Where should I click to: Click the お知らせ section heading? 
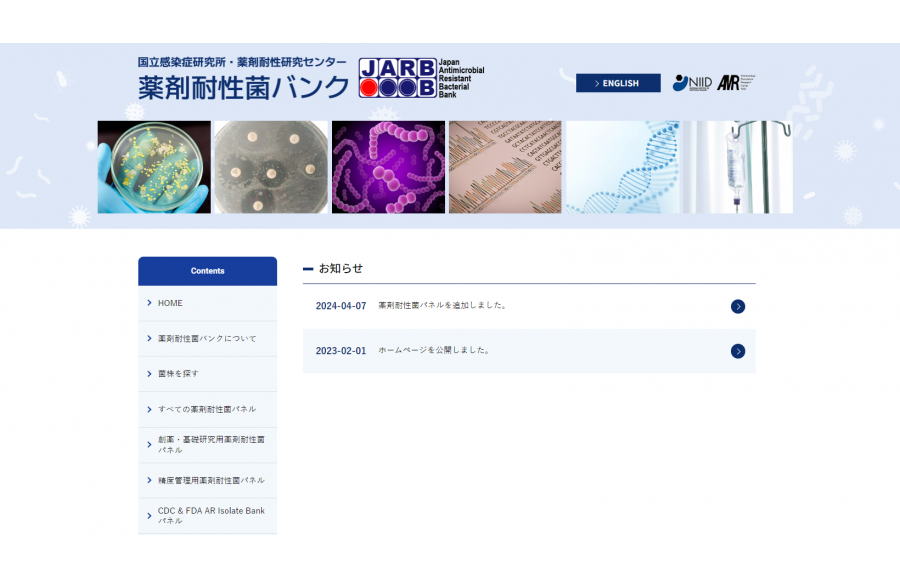(340, 268)
